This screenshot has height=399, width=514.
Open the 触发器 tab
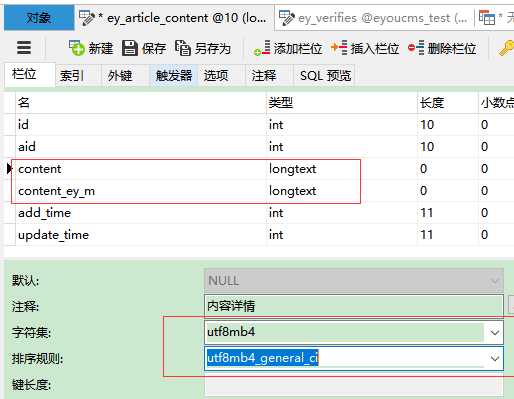(x=173, y=76)
